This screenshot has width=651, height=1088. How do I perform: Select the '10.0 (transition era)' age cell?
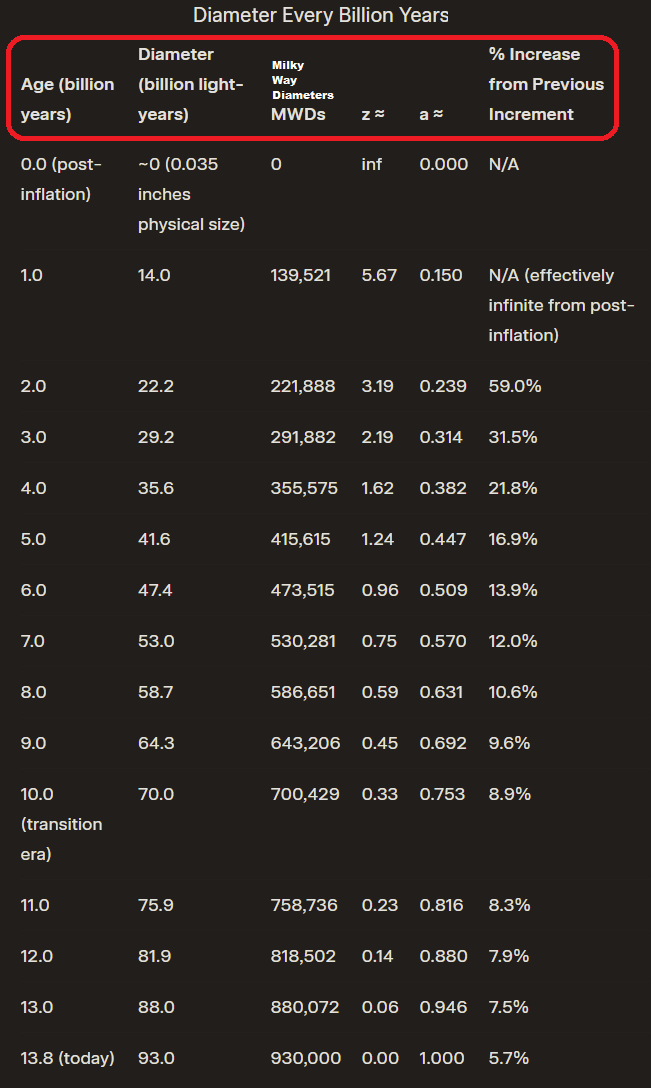(62, 824)
